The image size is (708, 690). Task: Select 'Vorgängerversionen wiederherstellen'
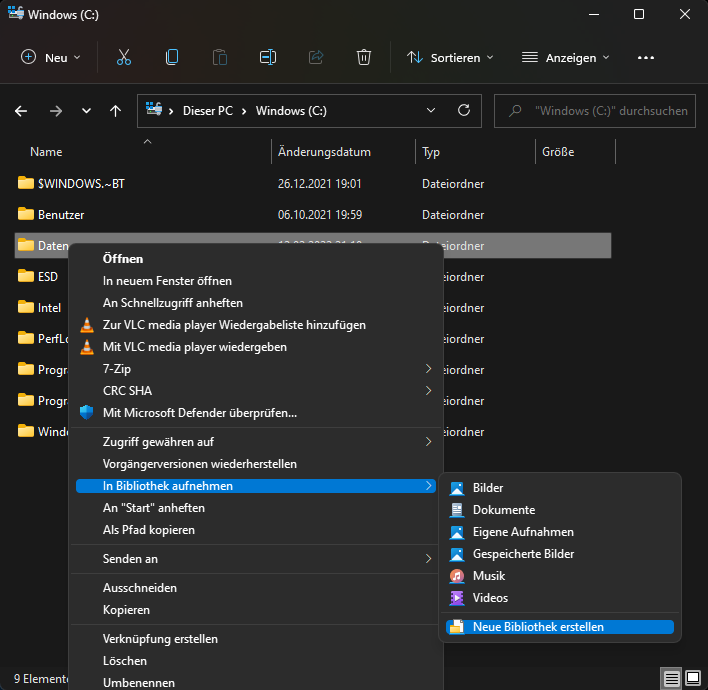[200, 464]
